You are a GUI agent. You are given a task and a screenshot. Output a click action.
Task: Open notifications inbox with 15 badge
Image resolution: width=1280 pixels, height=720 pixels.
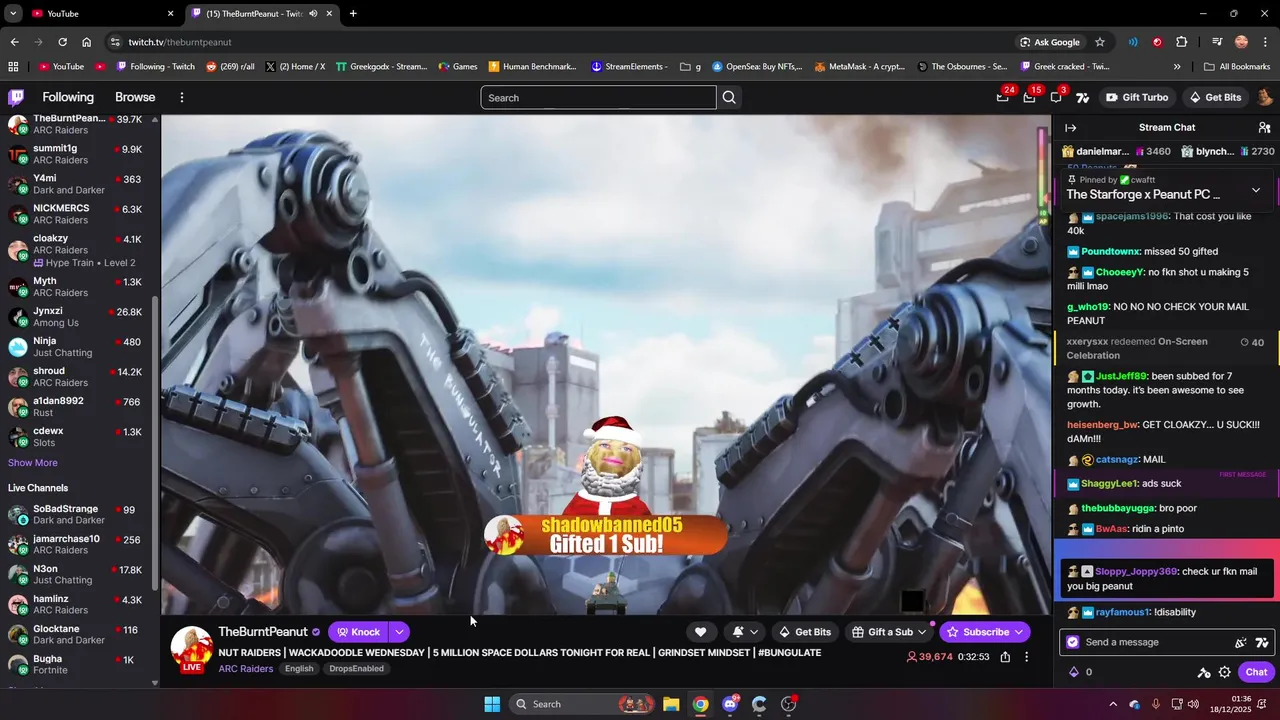pos(1029,97)
